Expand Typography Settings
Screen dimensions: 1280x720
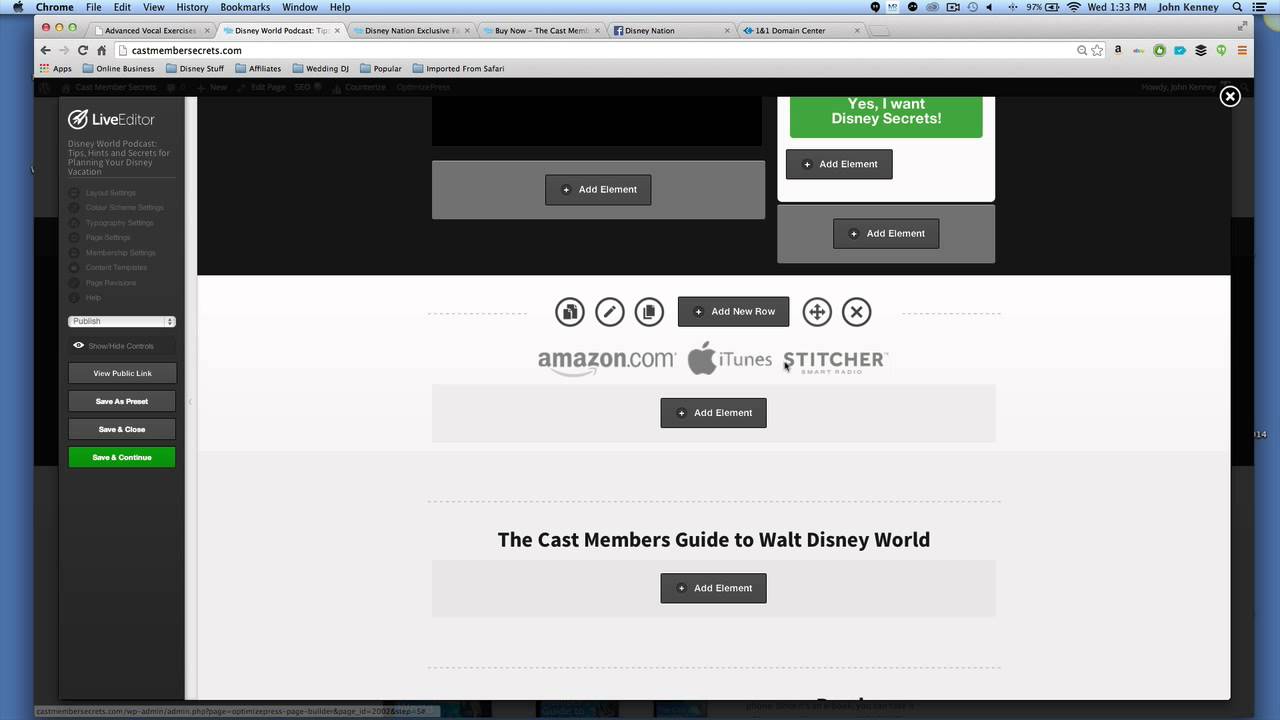pos(111,223)
